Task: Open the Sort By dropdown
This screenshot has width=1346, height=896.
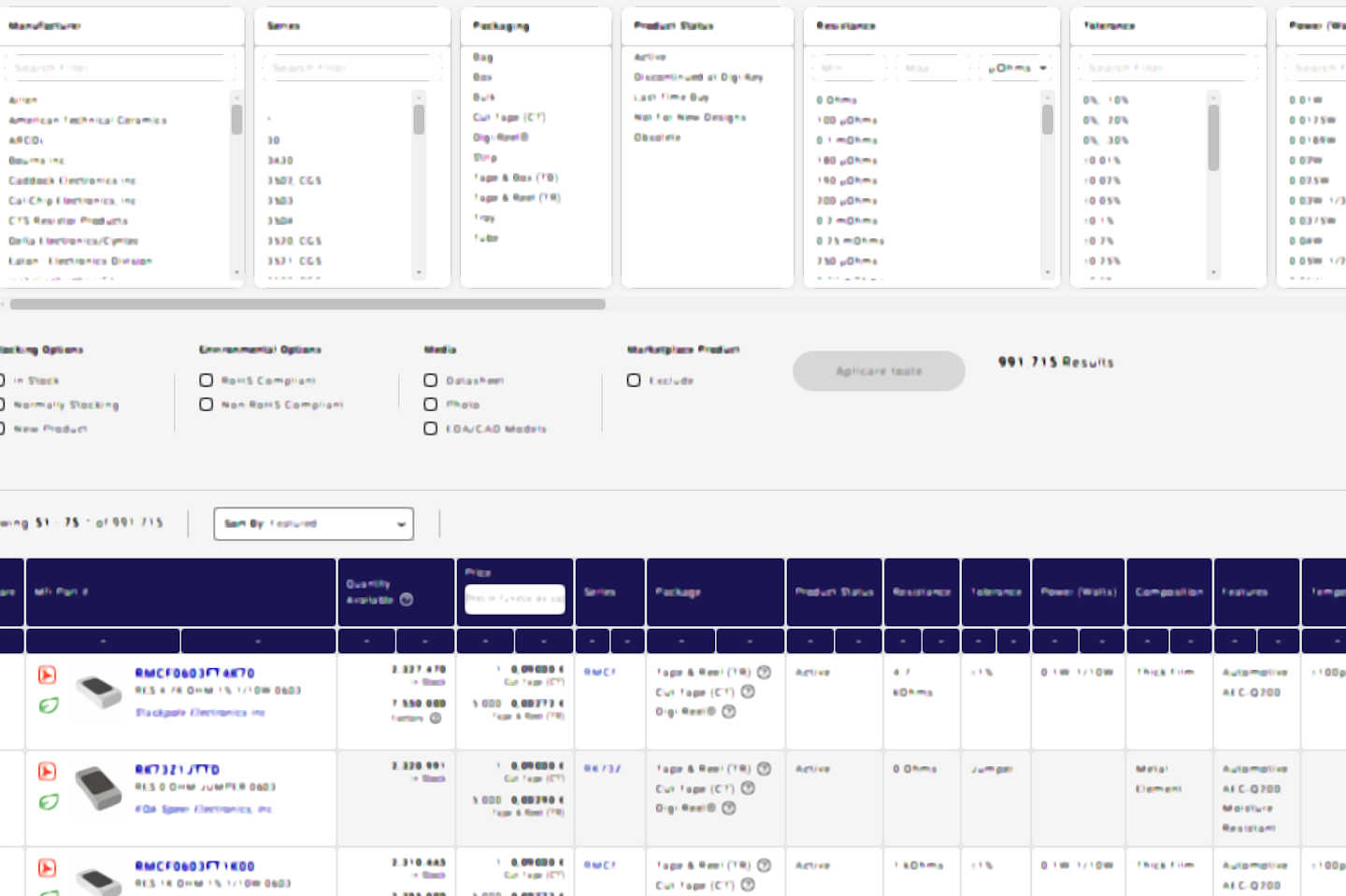Action: click(313, 524)
